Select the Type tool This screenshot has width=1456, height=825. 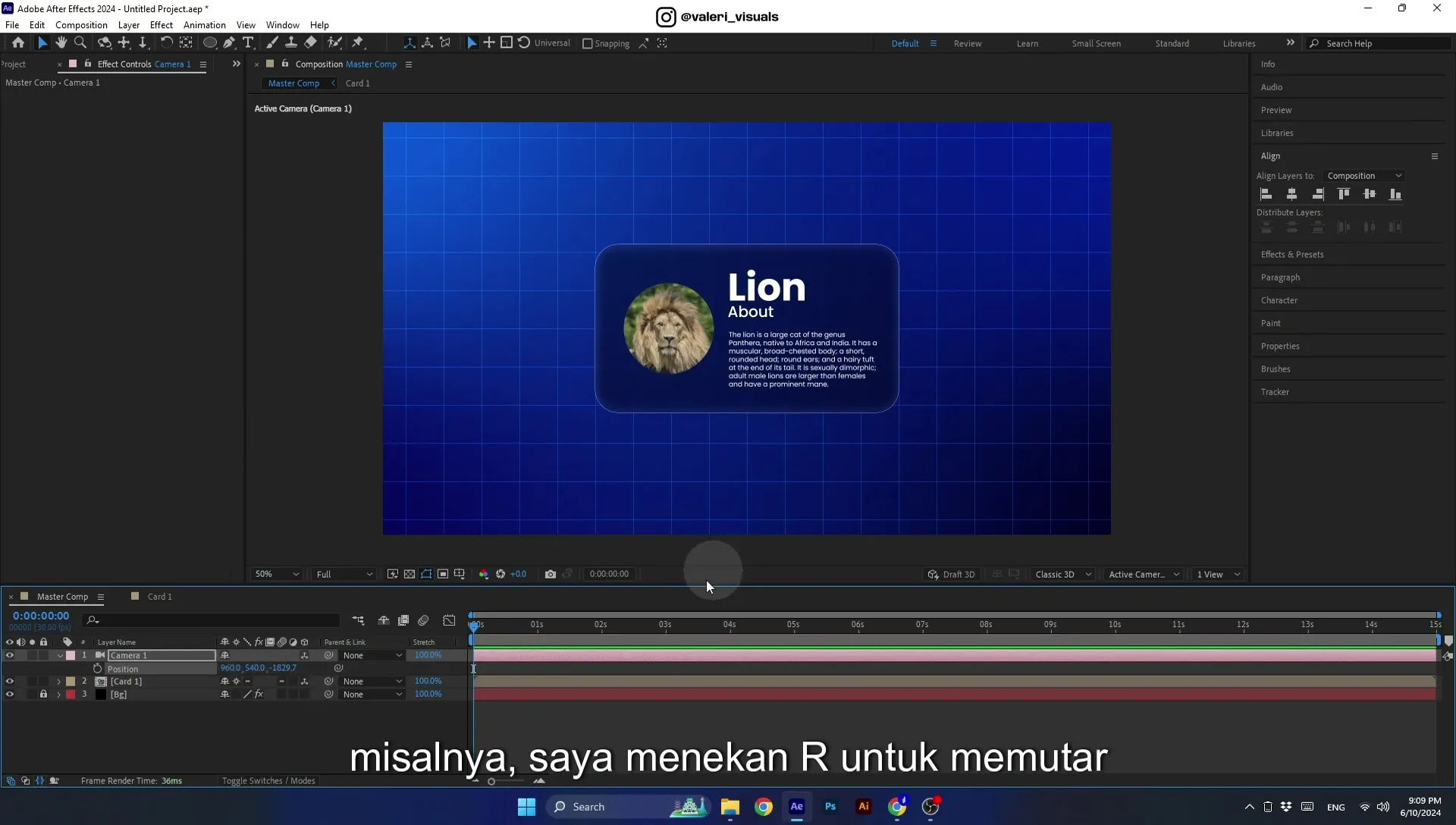(248, 43)
